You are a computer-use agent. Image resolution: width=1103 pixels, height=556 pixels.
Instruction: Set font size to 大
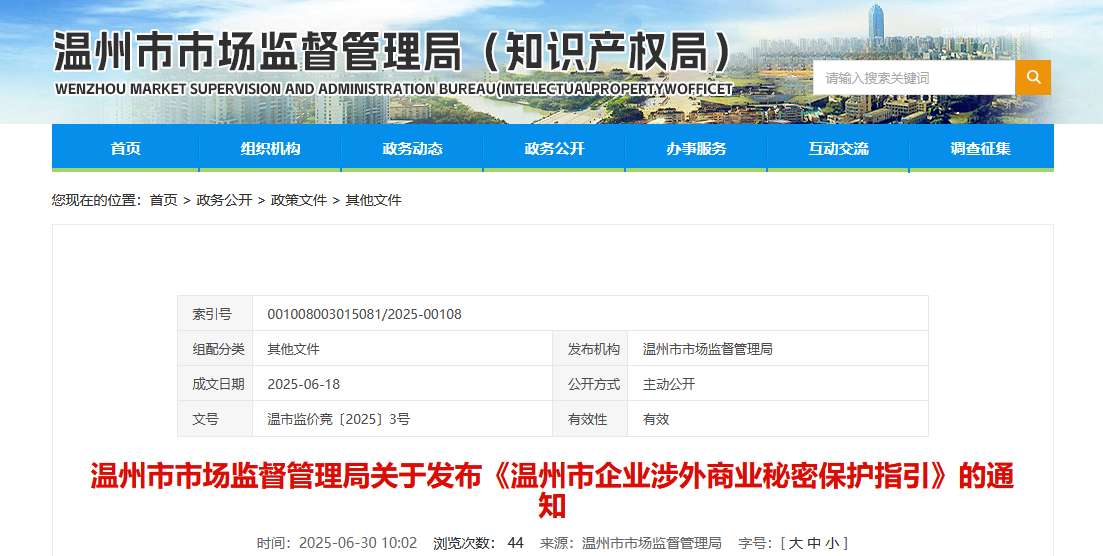click(796, 543)
